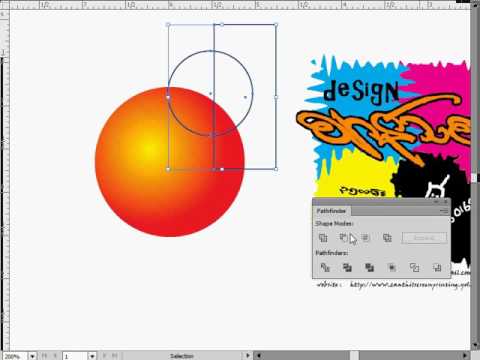Click horizontal scrollbar left arrow

259,355
